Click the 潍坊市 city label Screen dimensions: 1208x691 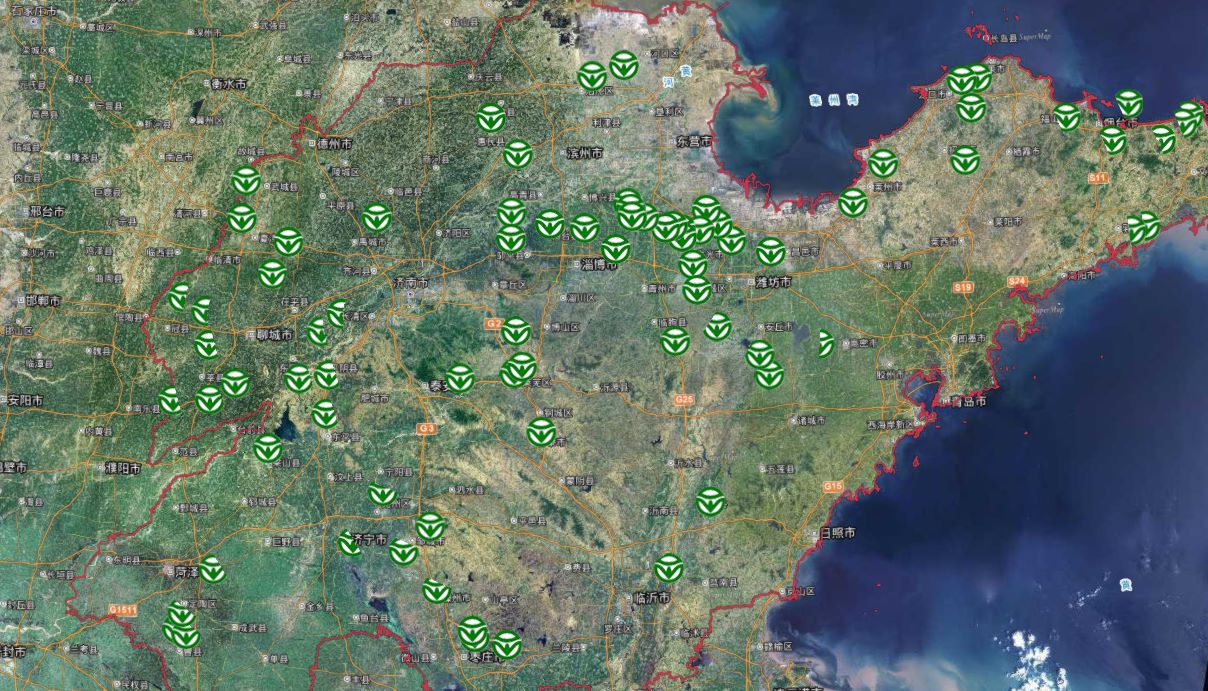click(773, 283)
